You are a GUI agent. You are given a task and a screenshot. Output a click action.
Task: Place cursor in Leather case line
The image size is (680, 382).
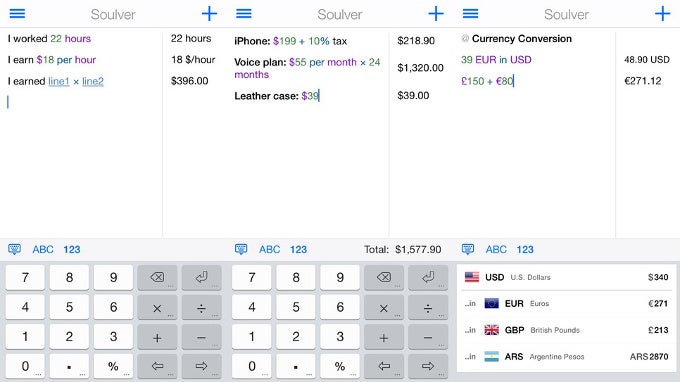tap(277, 96)
